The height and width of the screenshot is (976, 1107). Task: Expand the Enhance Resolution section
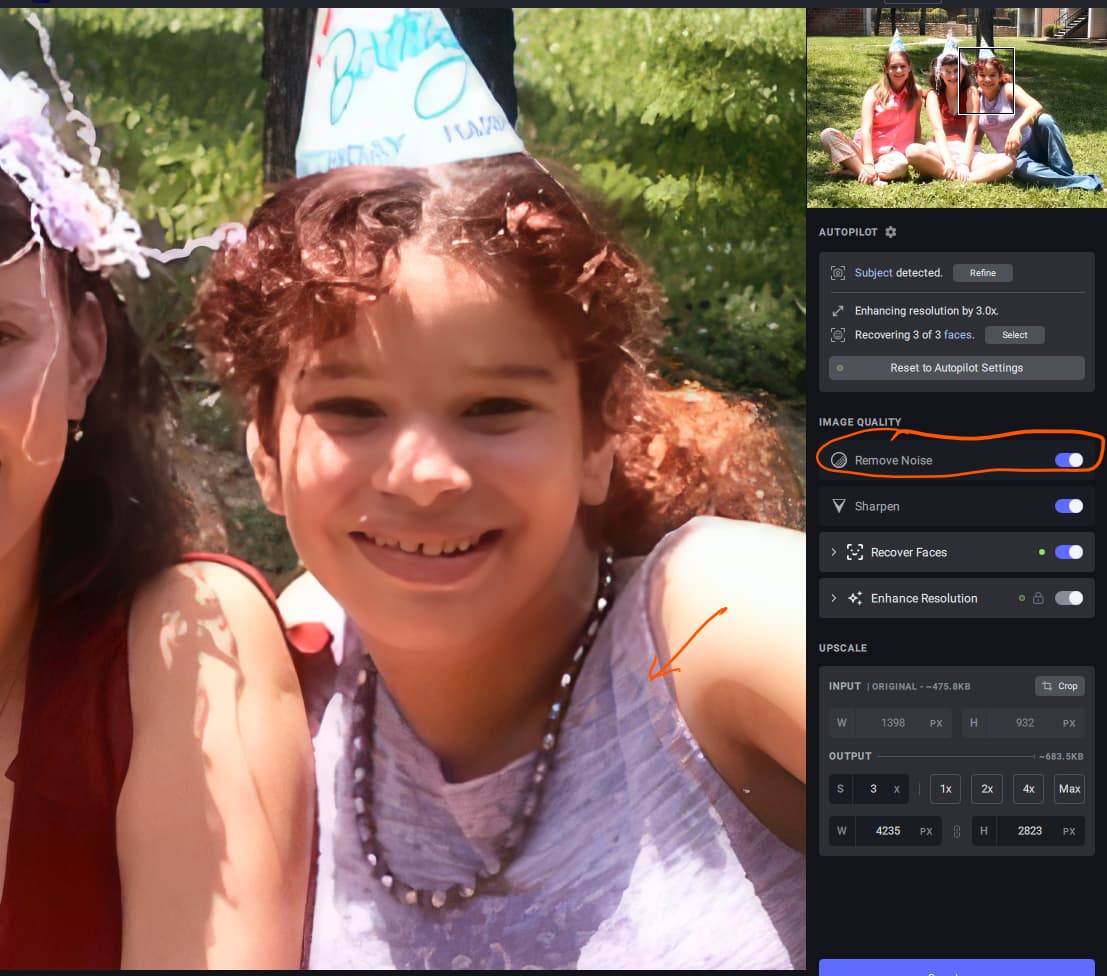[x=833, y=598]
